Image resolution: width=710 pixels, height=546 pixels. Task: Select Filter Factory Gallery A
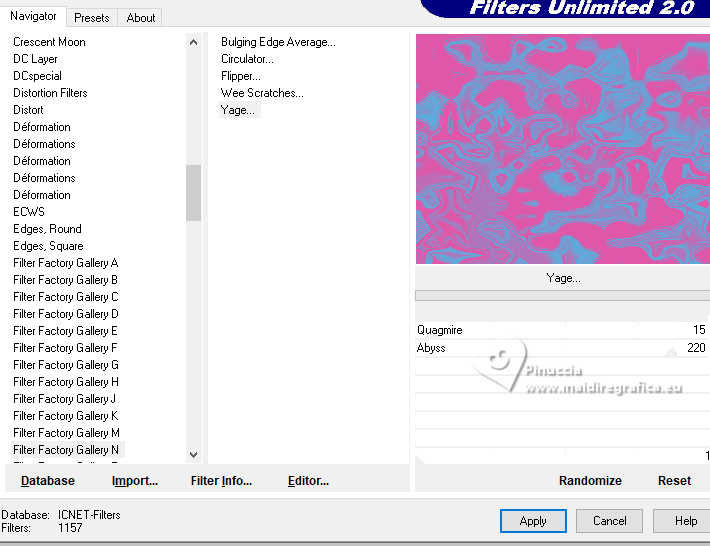point(66,263)
